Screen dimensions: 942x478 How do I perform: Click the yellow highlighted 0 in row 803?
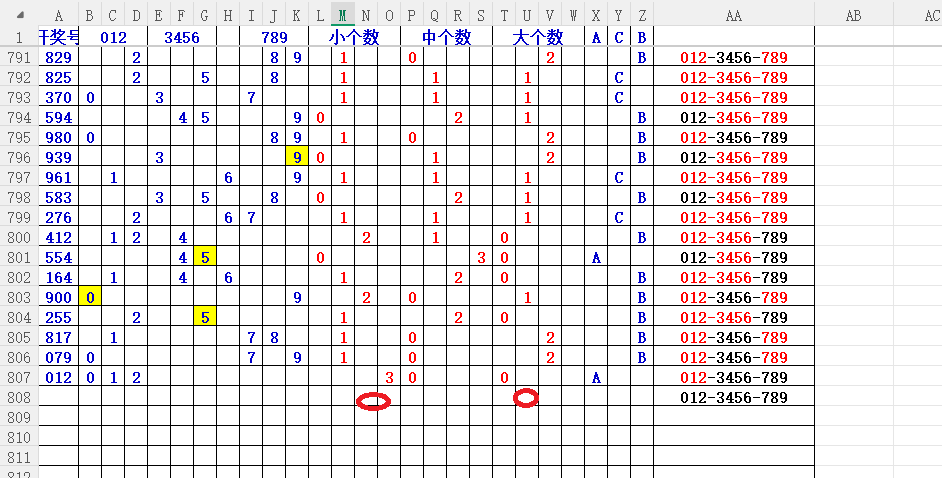(x=90, y=298)
